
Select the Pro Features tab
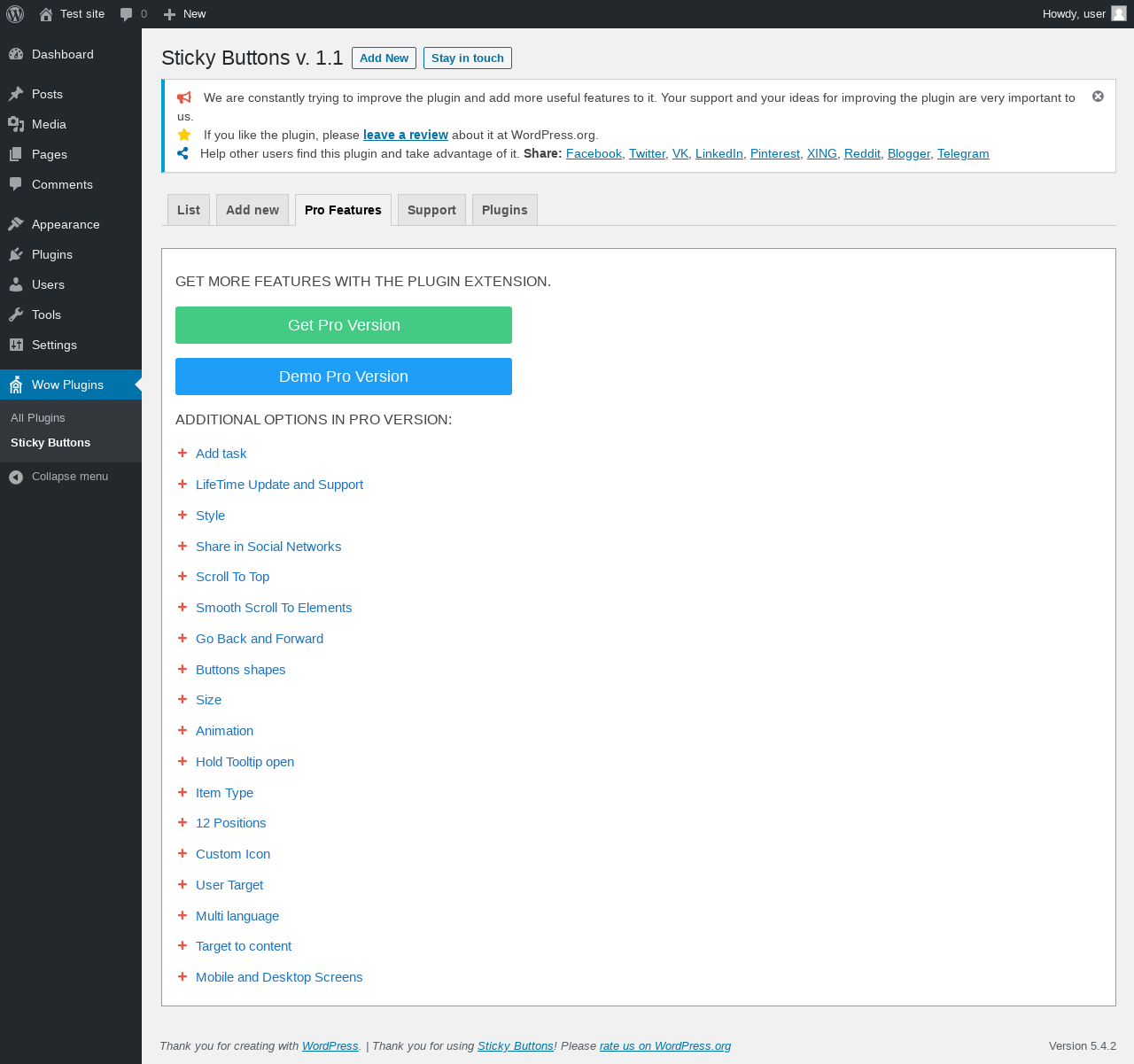tap(343, 210)
